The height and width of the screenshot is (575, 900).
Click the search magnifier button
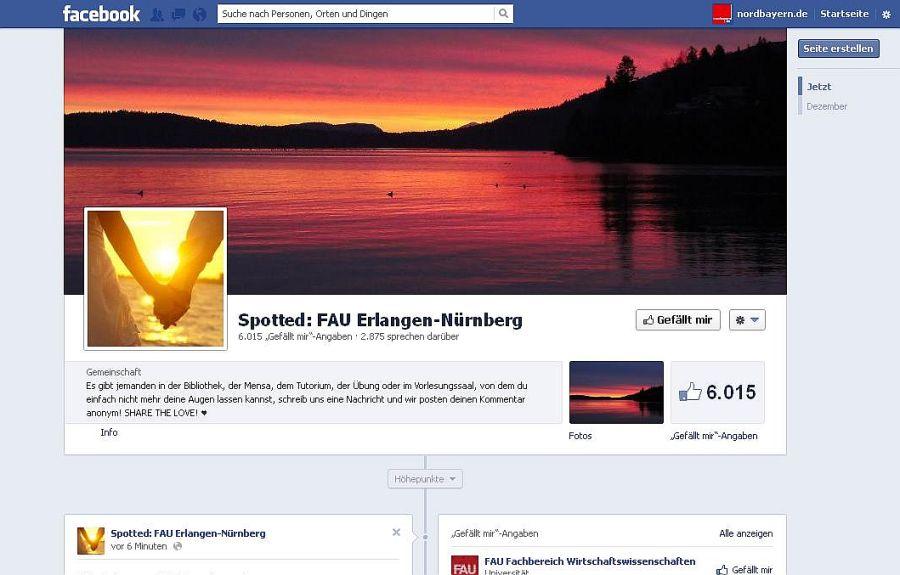tap(504, 14)
